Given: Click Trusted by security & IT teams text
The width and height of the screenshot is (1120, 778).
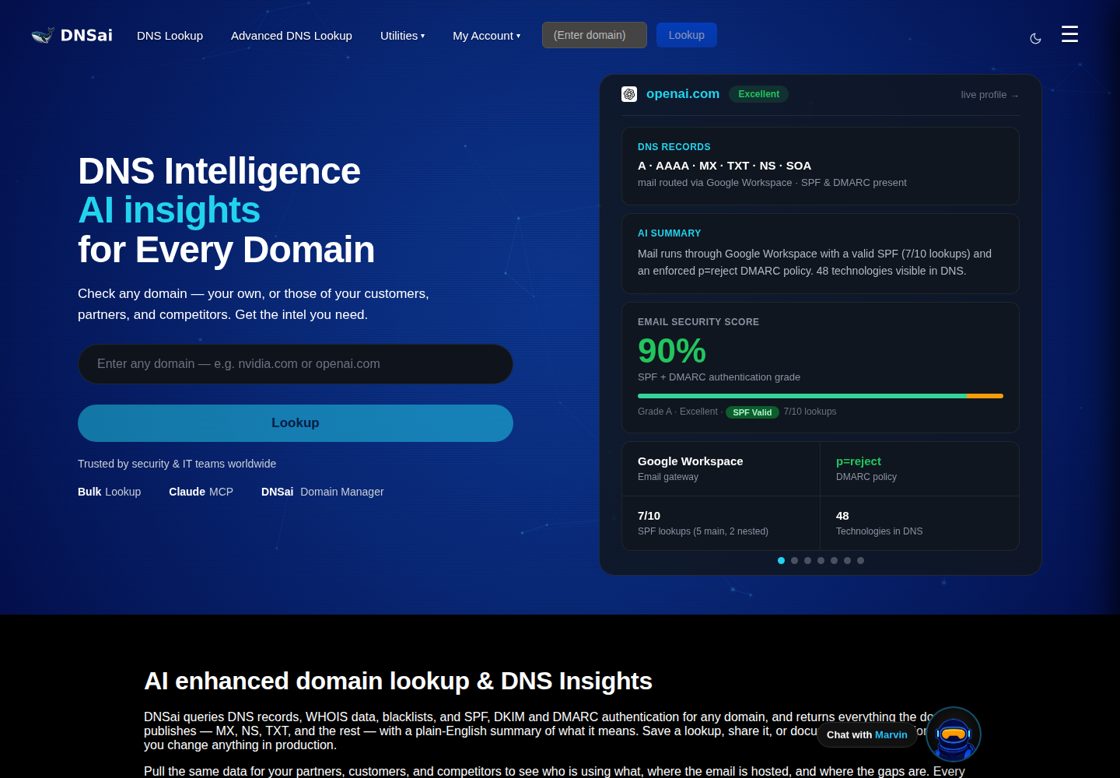Looking at the screenshot, I should pyautogui.click(x=176, y=464).
